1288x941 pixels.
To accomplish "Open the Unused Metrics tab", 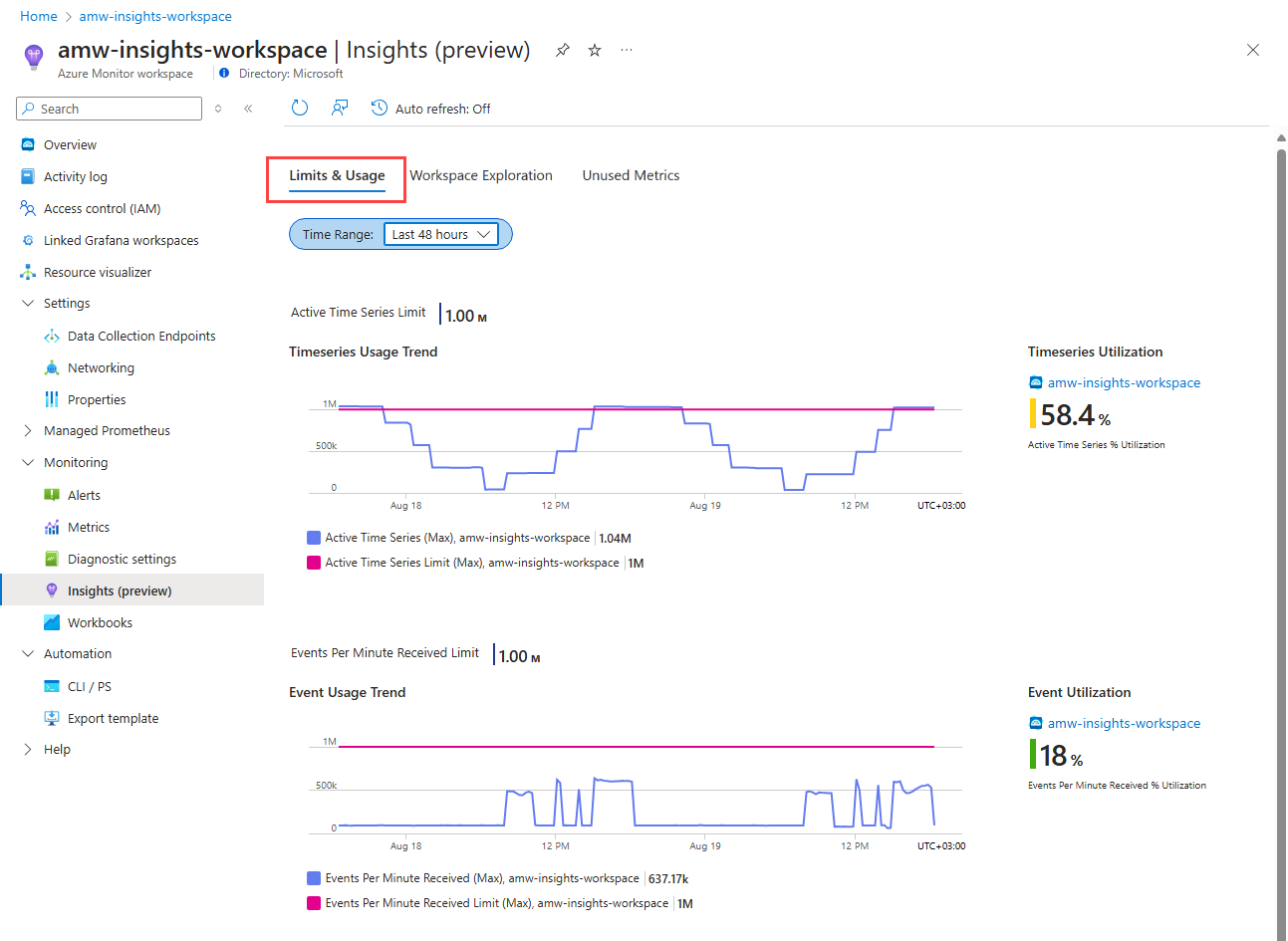I will point(631,174).
